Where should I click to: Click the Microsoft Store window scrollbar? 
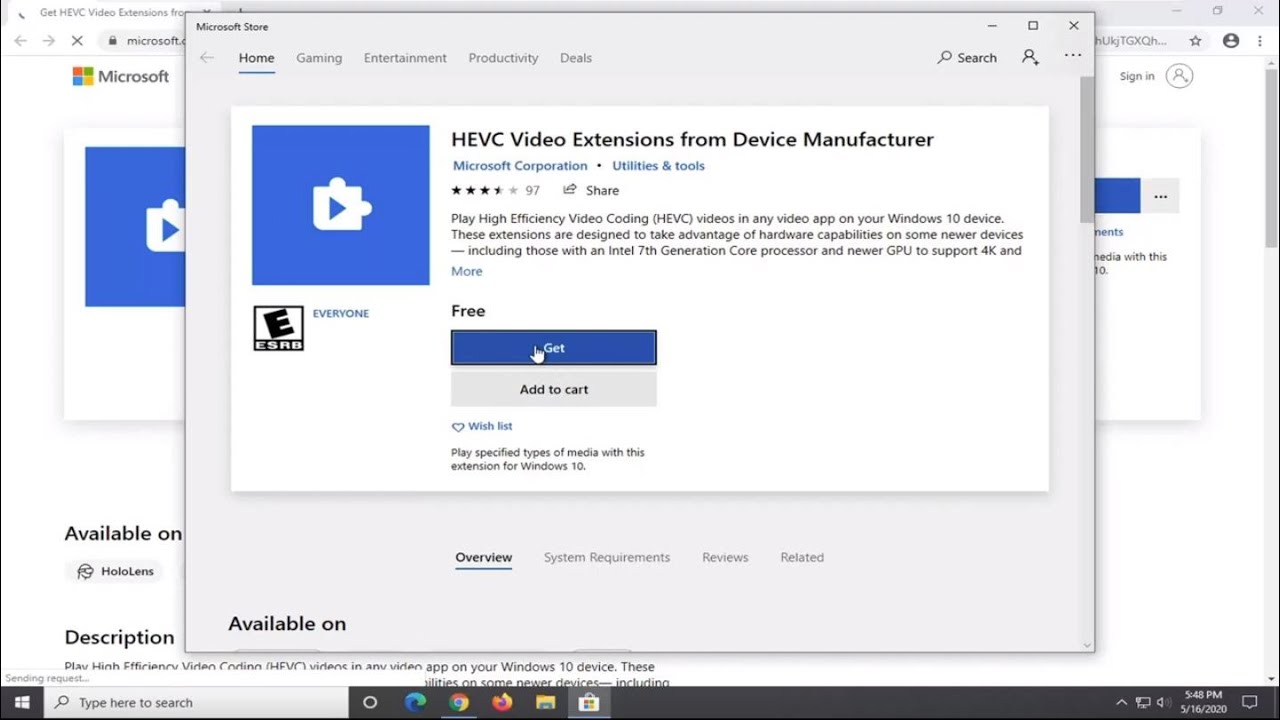[x=1087, y=148]
